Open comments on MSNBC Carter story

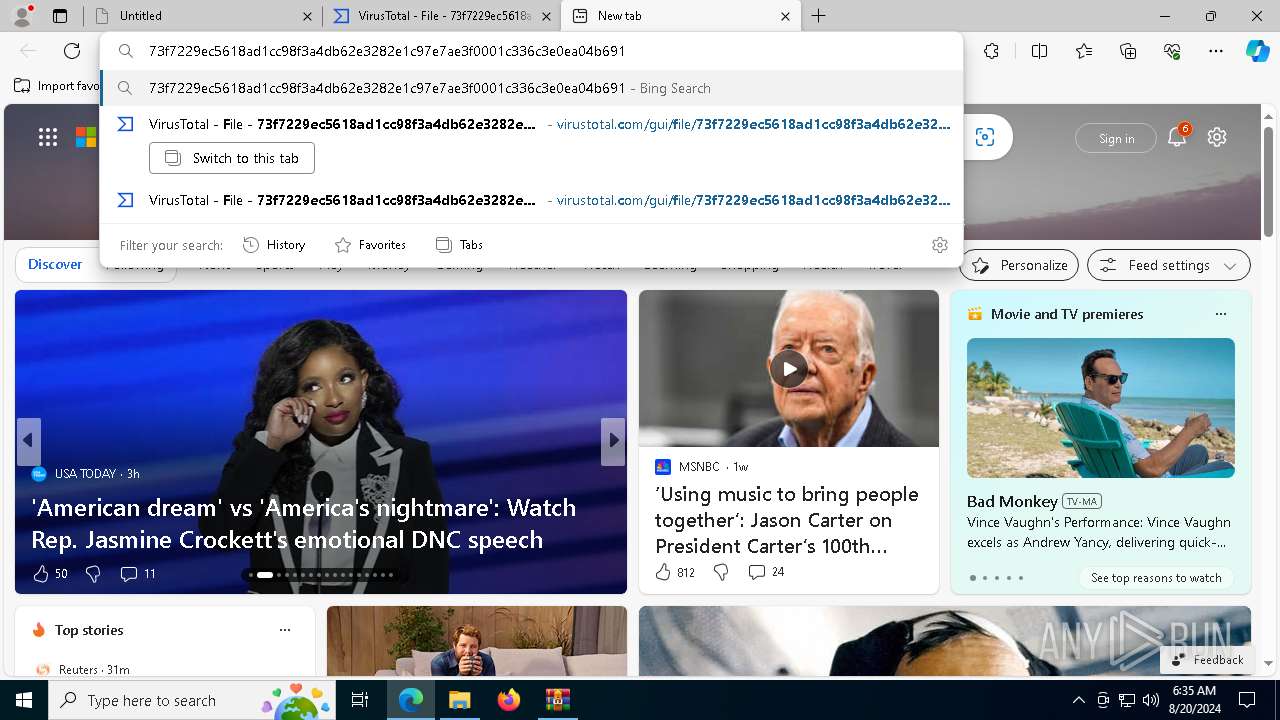(767, 572)
